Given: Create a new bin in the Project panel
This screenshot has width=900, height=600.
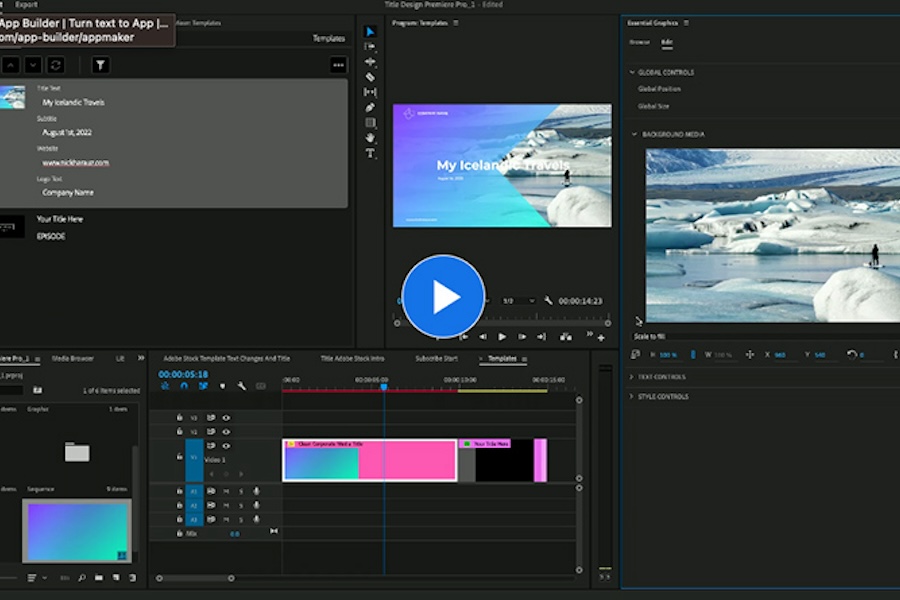Looking at the screenshot, I should click(99, 578).
